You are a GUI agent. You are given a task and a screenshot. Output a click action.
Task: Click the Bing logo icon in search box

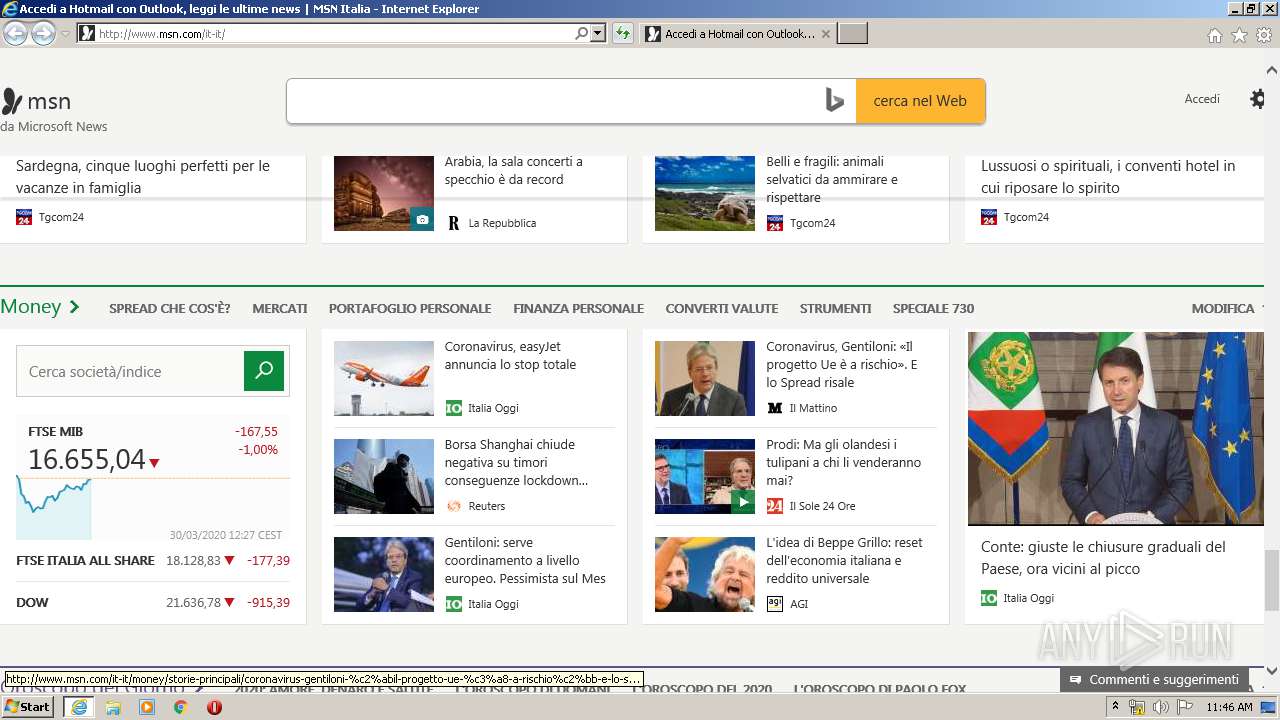[835, 101]
